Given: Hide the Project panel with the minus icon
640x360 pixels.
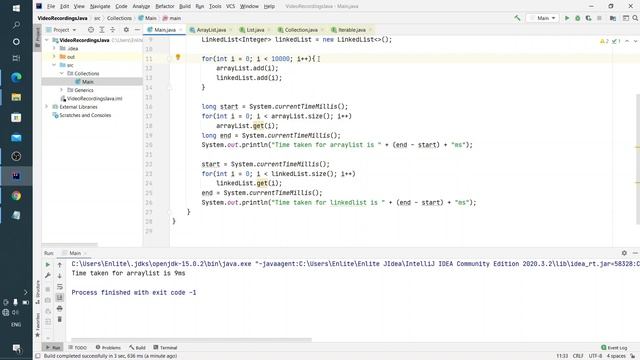Looking at the screenshot, I should (x=137, y=30).
